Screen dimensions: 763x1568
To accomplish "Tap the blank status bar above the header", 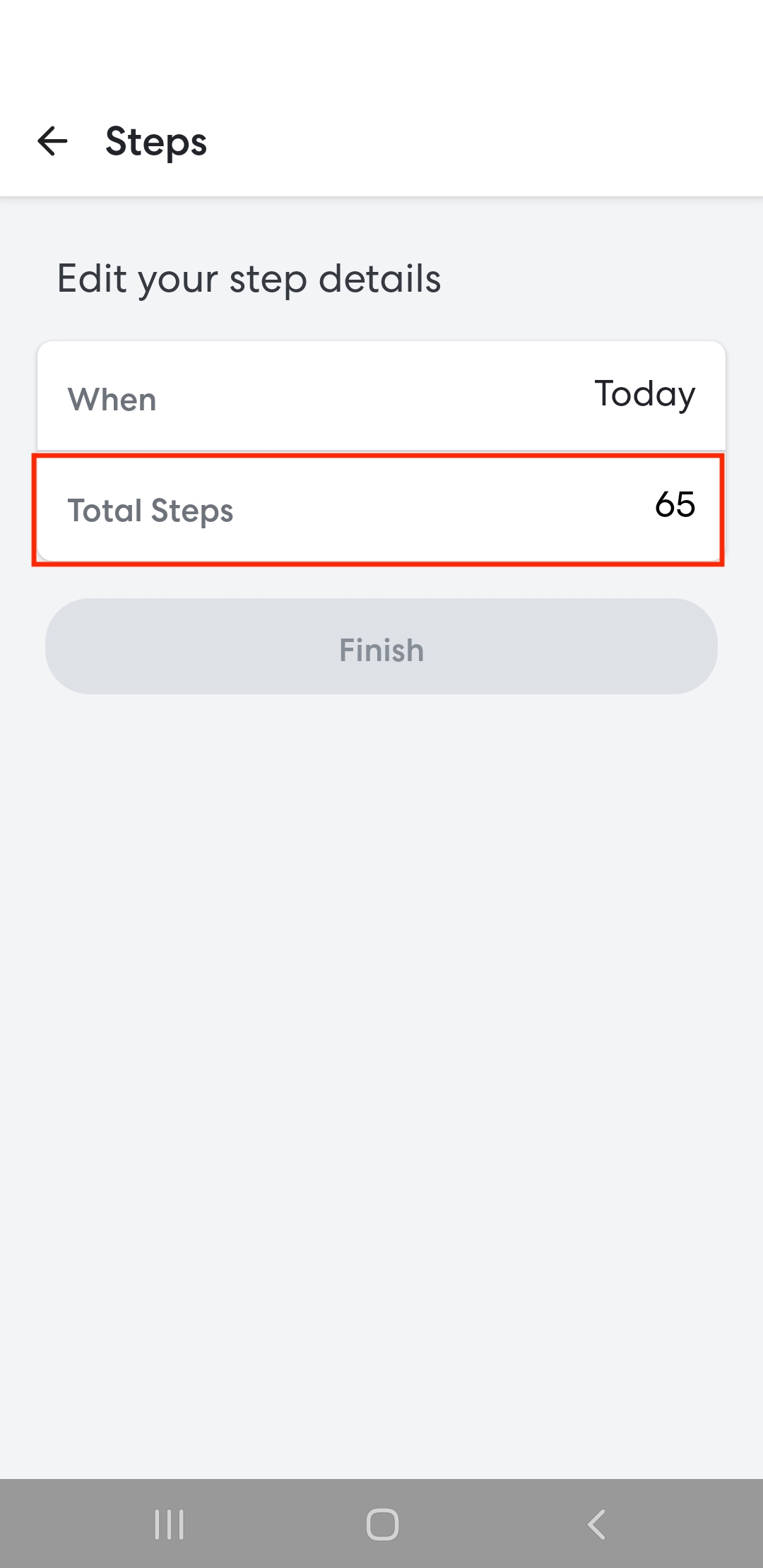I will (x=381, y=35).
